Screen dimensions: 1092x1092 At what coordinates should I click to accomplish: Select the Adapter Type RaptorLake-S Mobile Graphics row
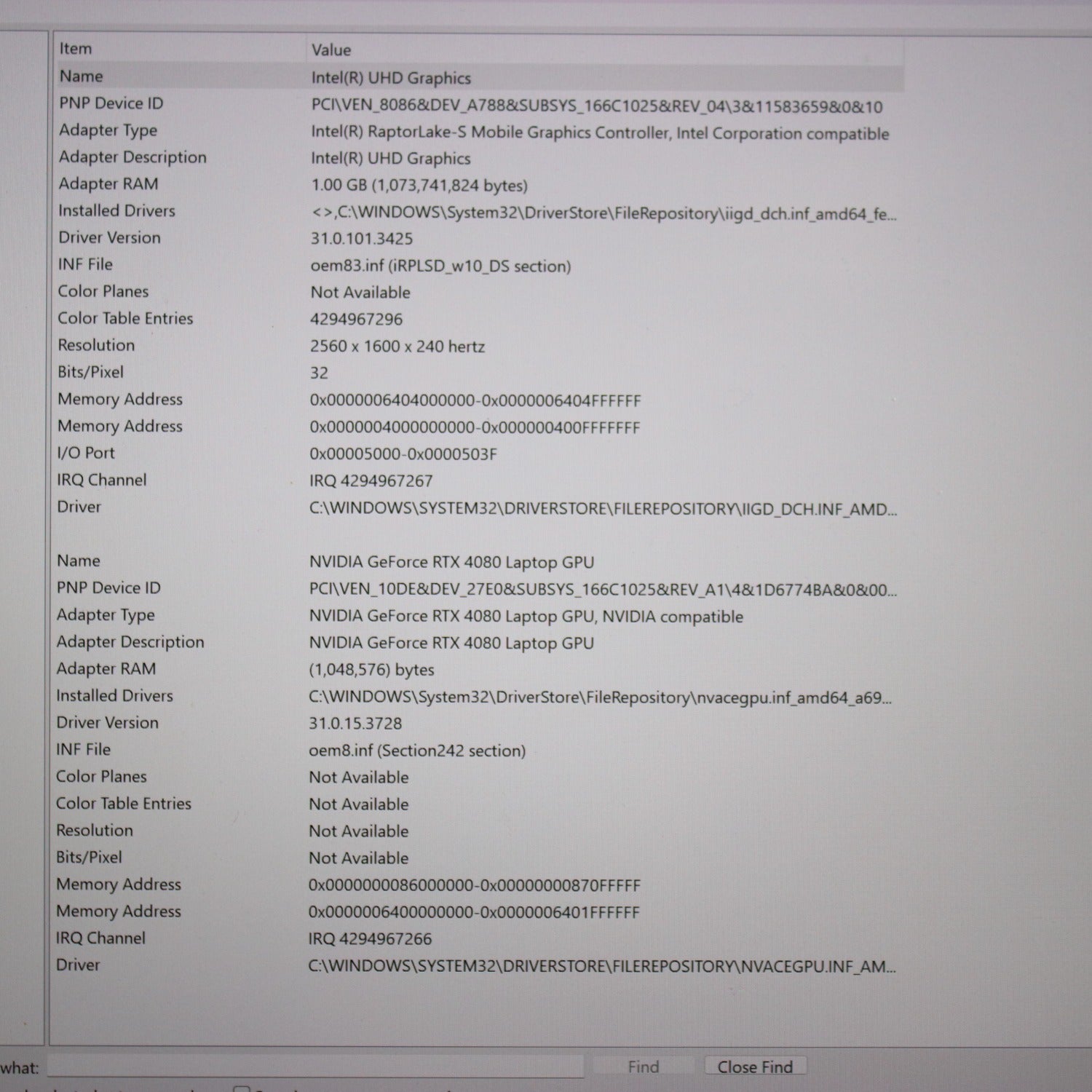[x=599, y=133]
